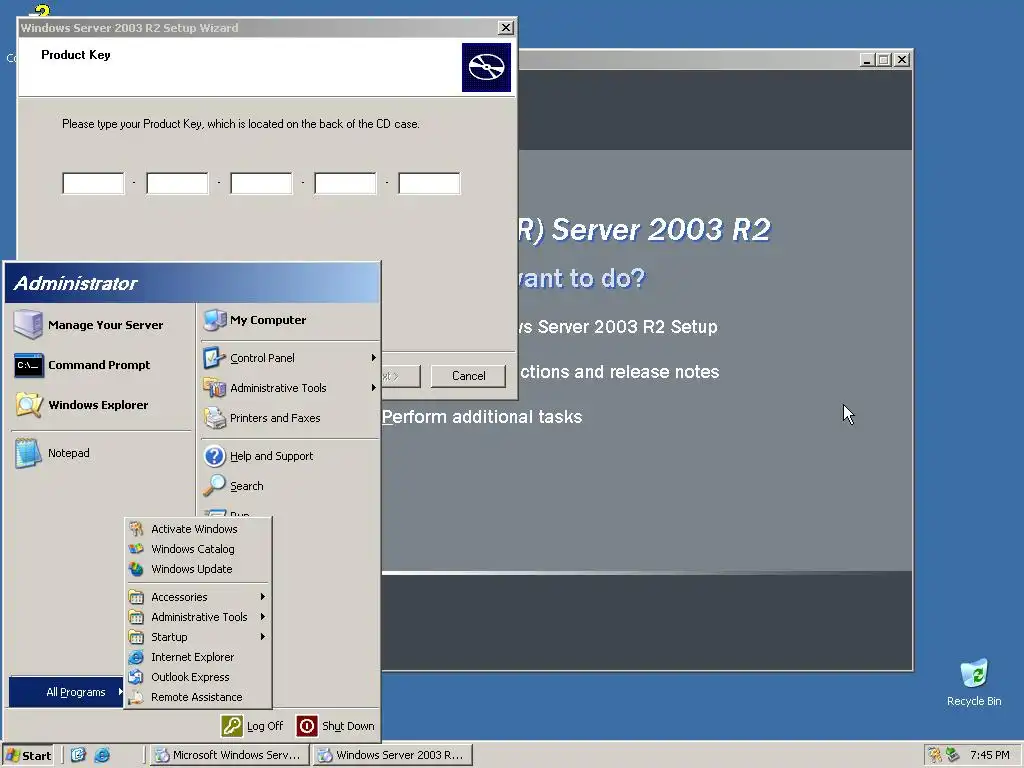Viewport: 1024px width, 768px height.
Task: Open the All Programs menu
Action: (66, 692)
